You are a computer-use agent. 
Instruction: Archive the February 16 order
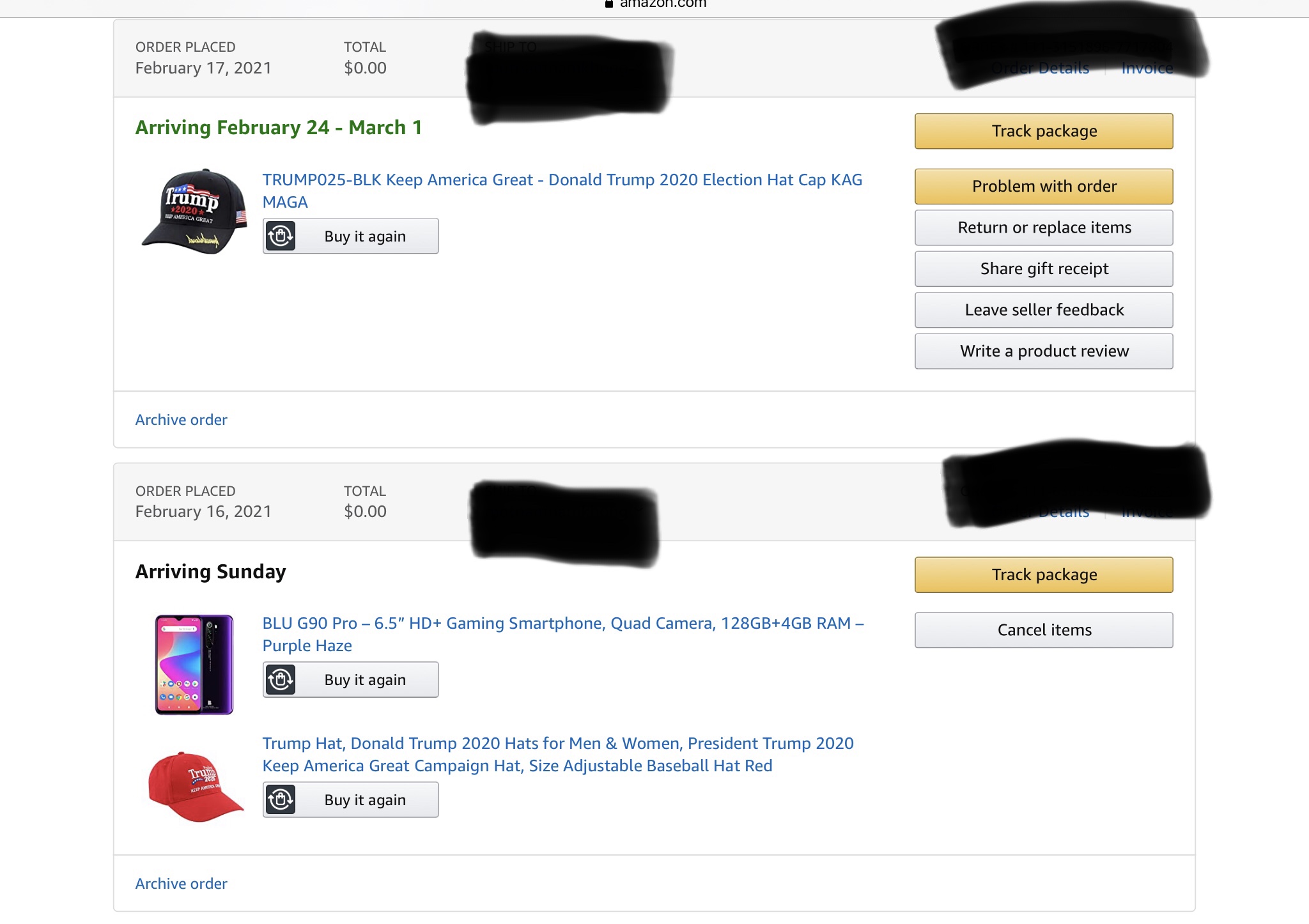point(181,884)
